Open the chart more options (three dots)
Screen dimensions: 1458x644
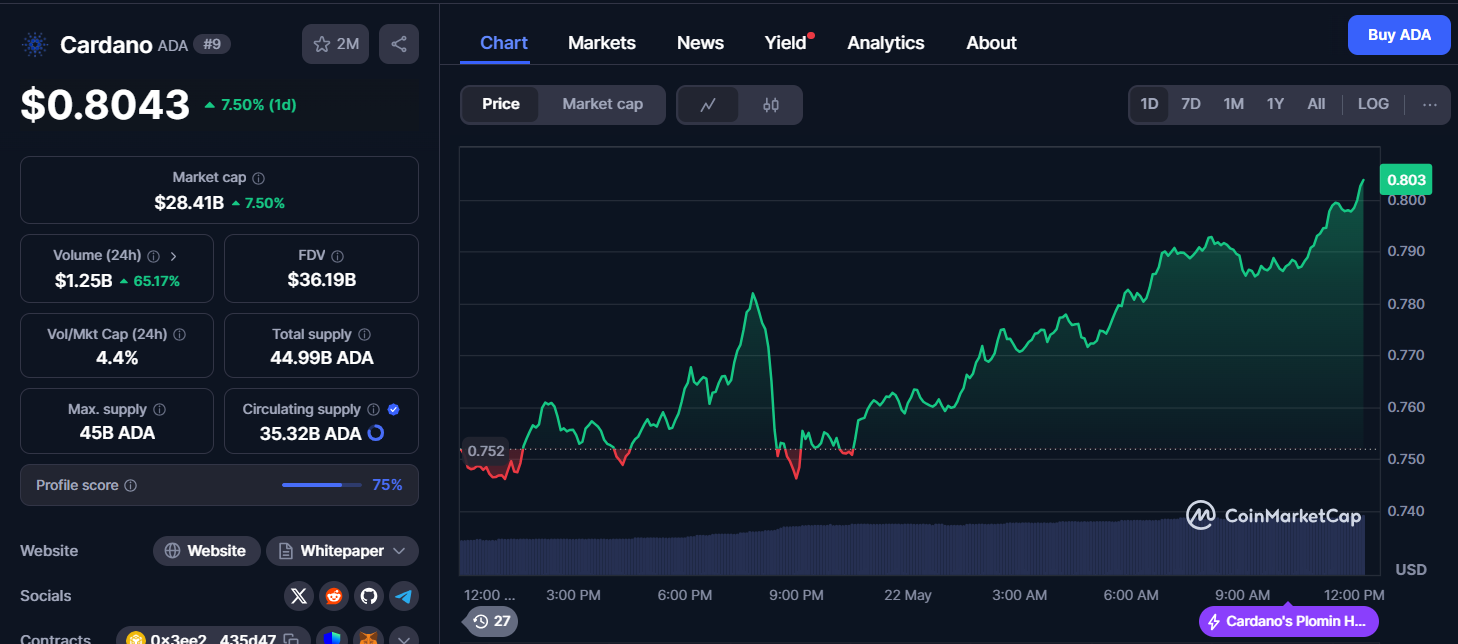click(x=1430, y=104)
